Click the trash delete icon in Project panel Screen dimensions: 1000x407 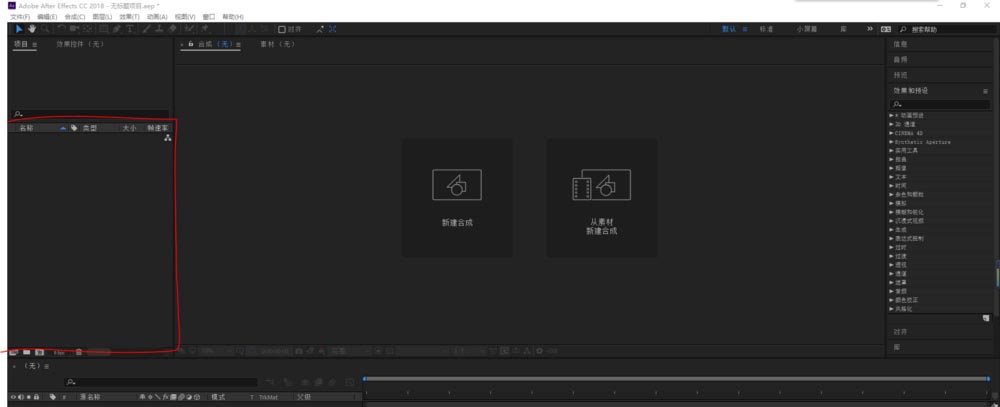coord(79,352)
